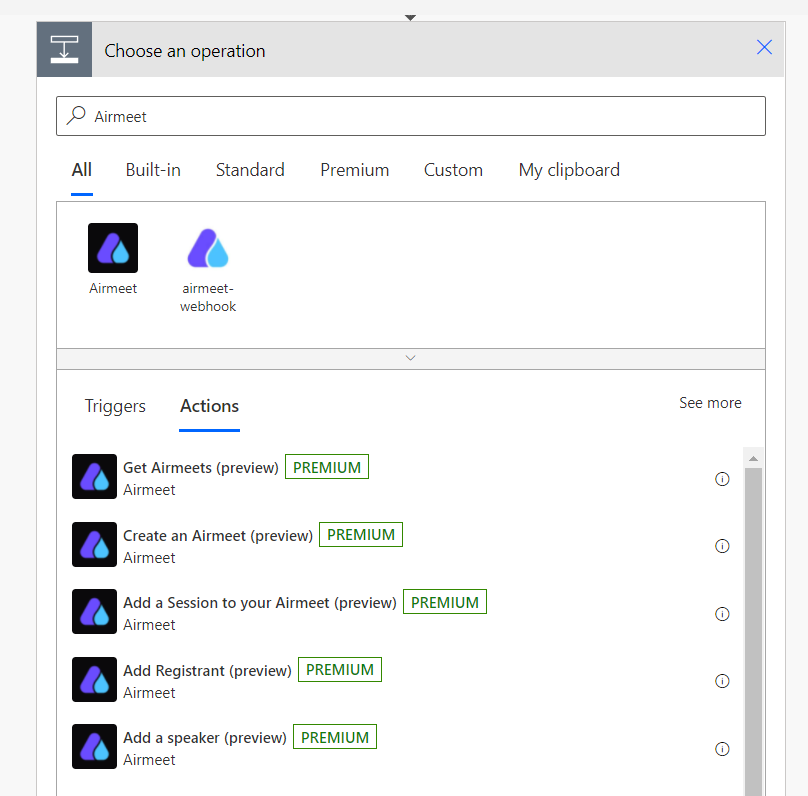Image resolution: width=808 pixels, height=796 pixels.
Task: Click the search magnifier icon
Action: 76,115
